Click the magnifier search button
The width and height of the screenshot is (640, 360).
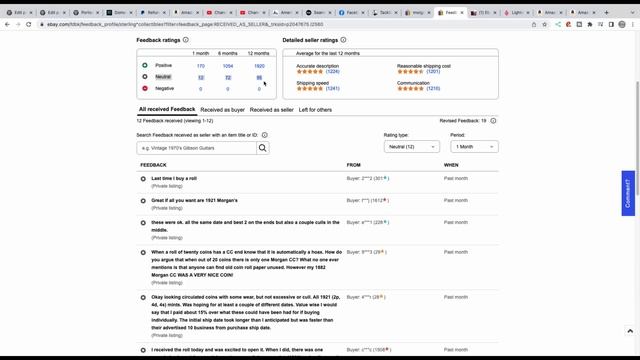[x=262, y=148]
